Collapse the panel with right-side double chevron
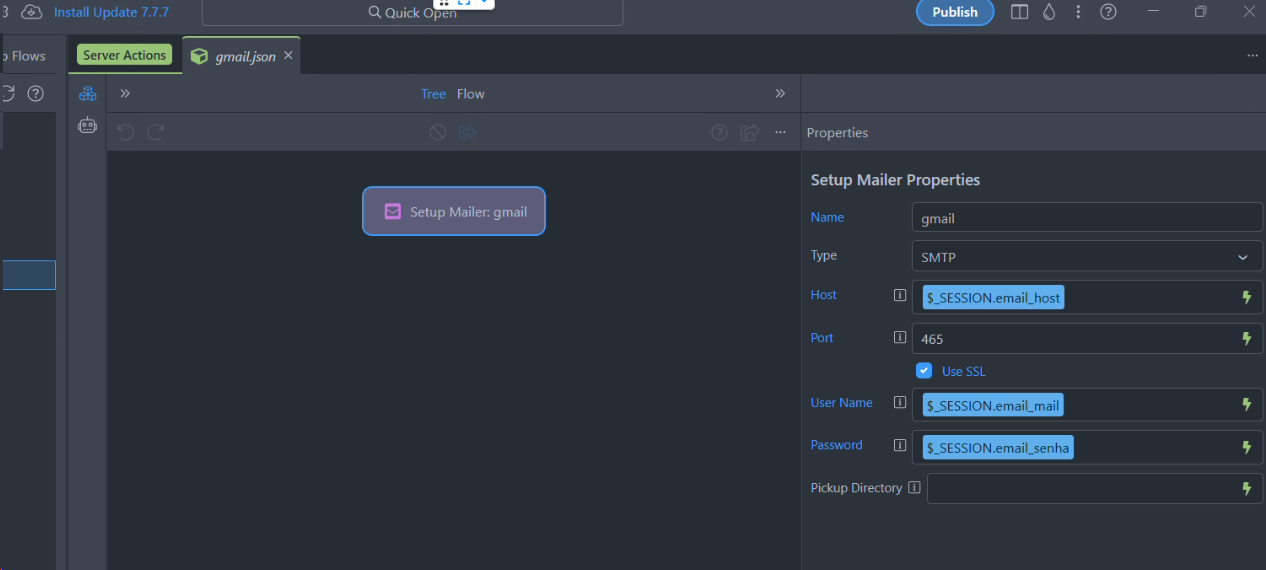 click(780, 94)
